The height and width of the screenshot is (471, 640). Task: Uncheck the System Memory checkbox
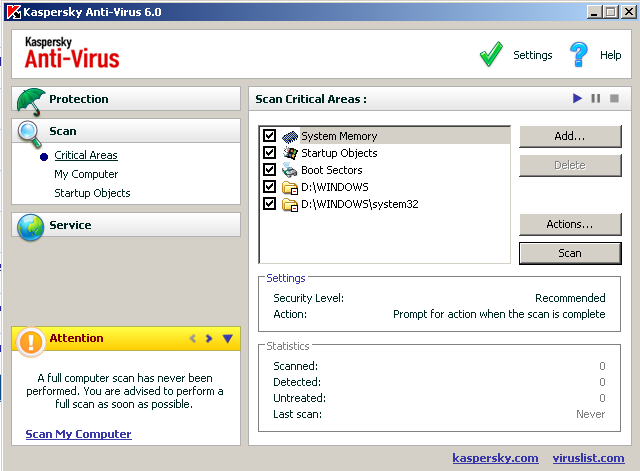269,136
